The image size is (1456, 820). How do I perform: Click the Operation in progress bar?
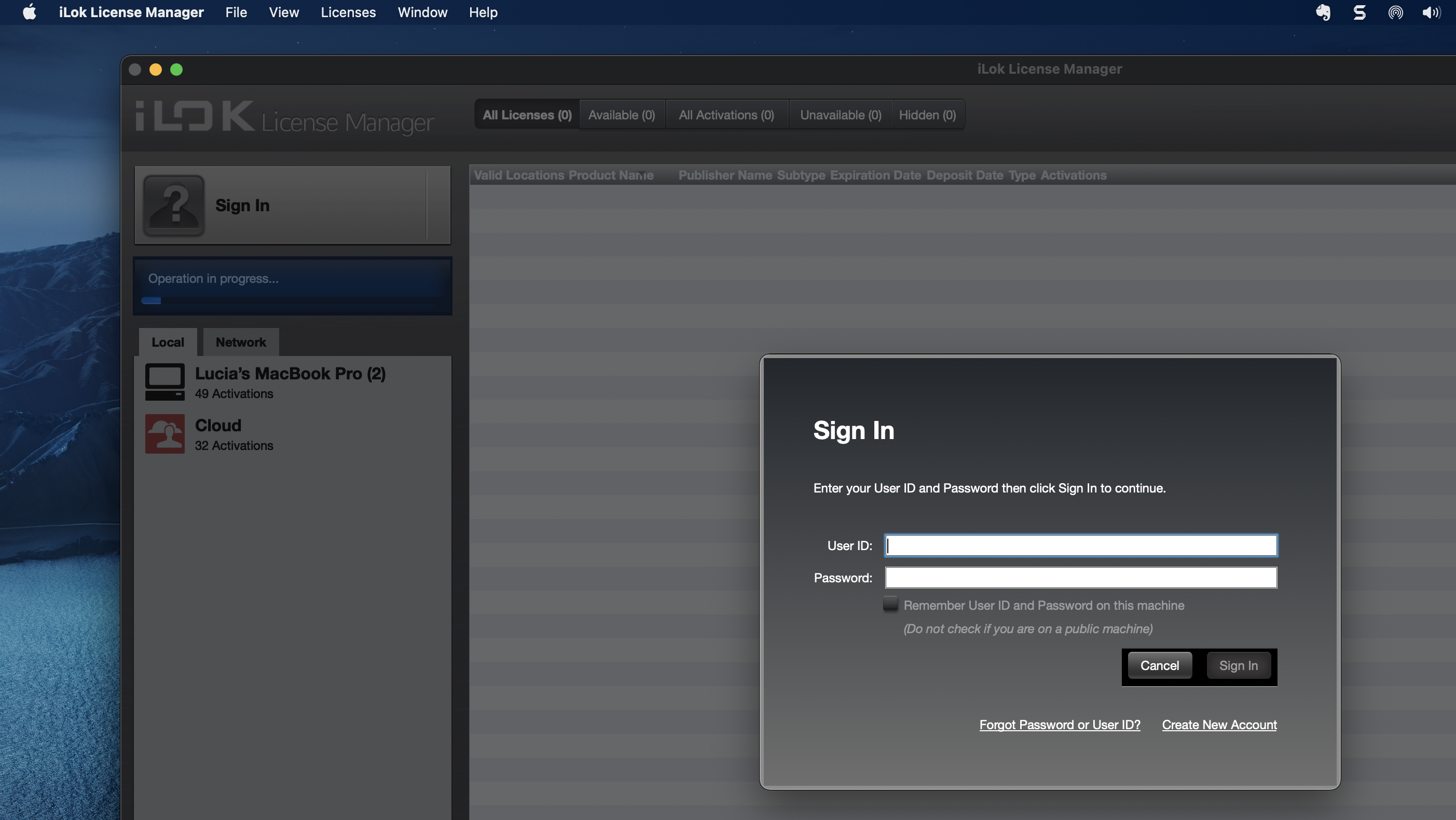292,286
